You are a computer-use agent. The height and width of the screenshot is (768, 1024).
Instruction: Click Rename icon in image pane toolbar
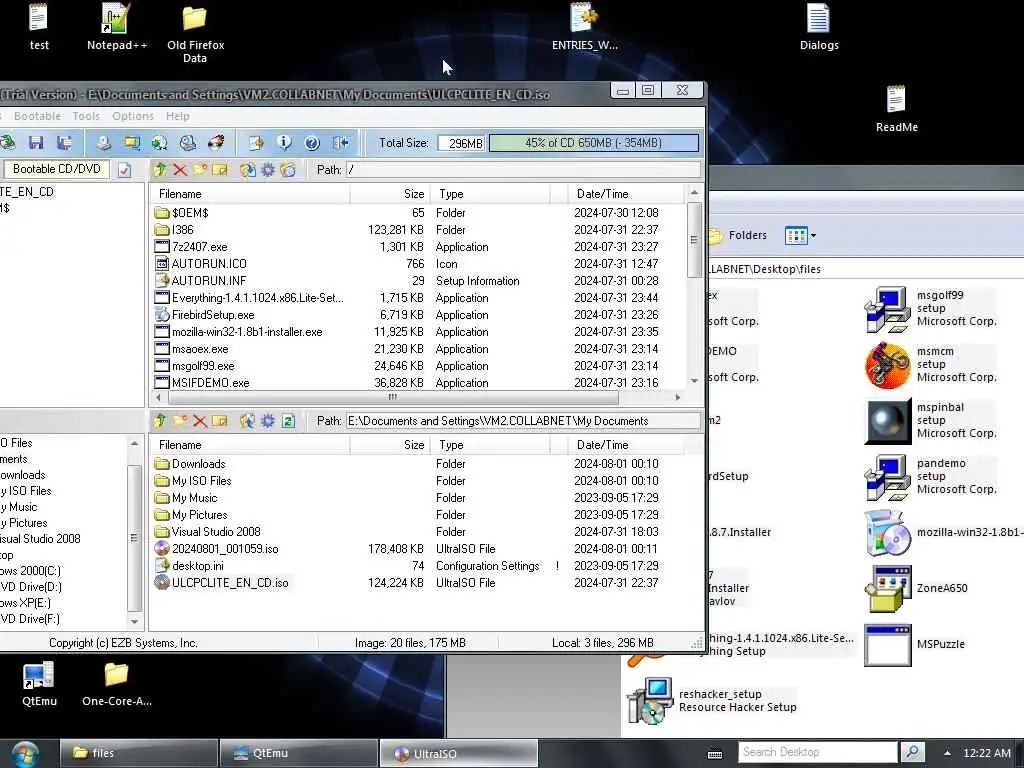pyautogui.click(x=220, y=170)
